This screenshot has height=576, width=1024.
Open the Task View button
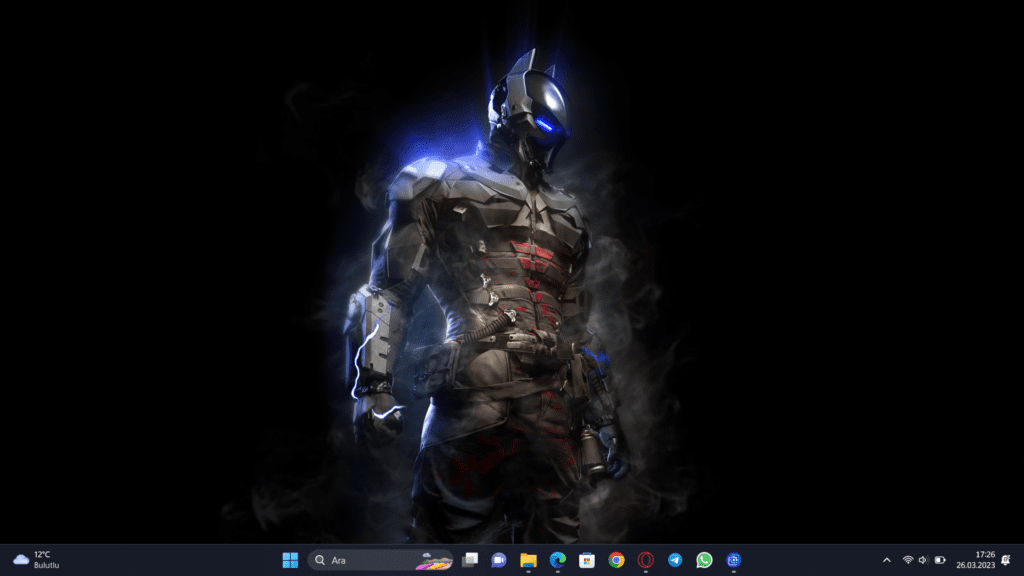pyautogui.click(x=470, y=560)
